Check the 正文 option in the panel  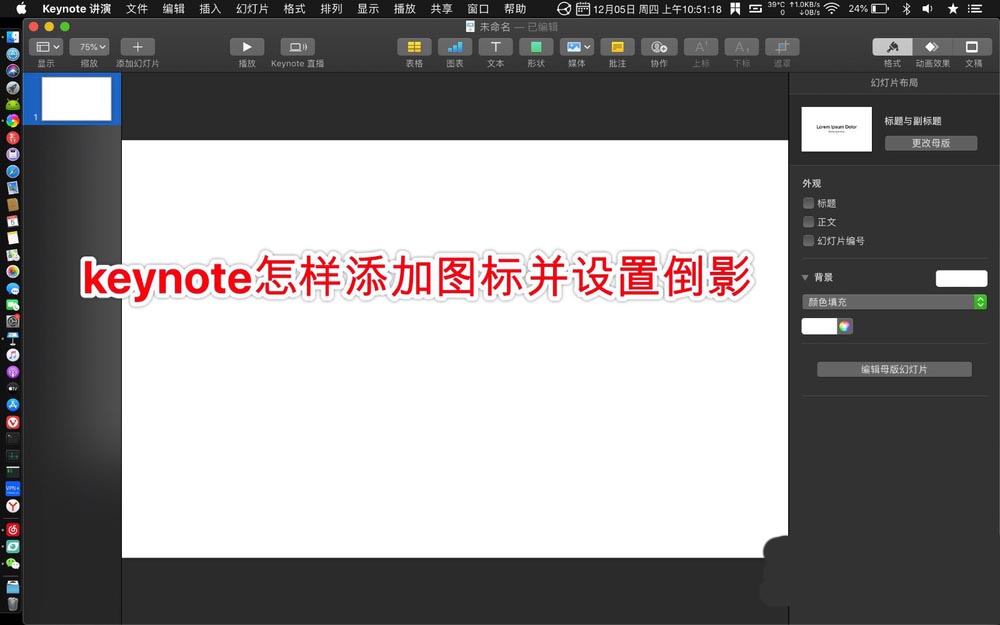808,221
